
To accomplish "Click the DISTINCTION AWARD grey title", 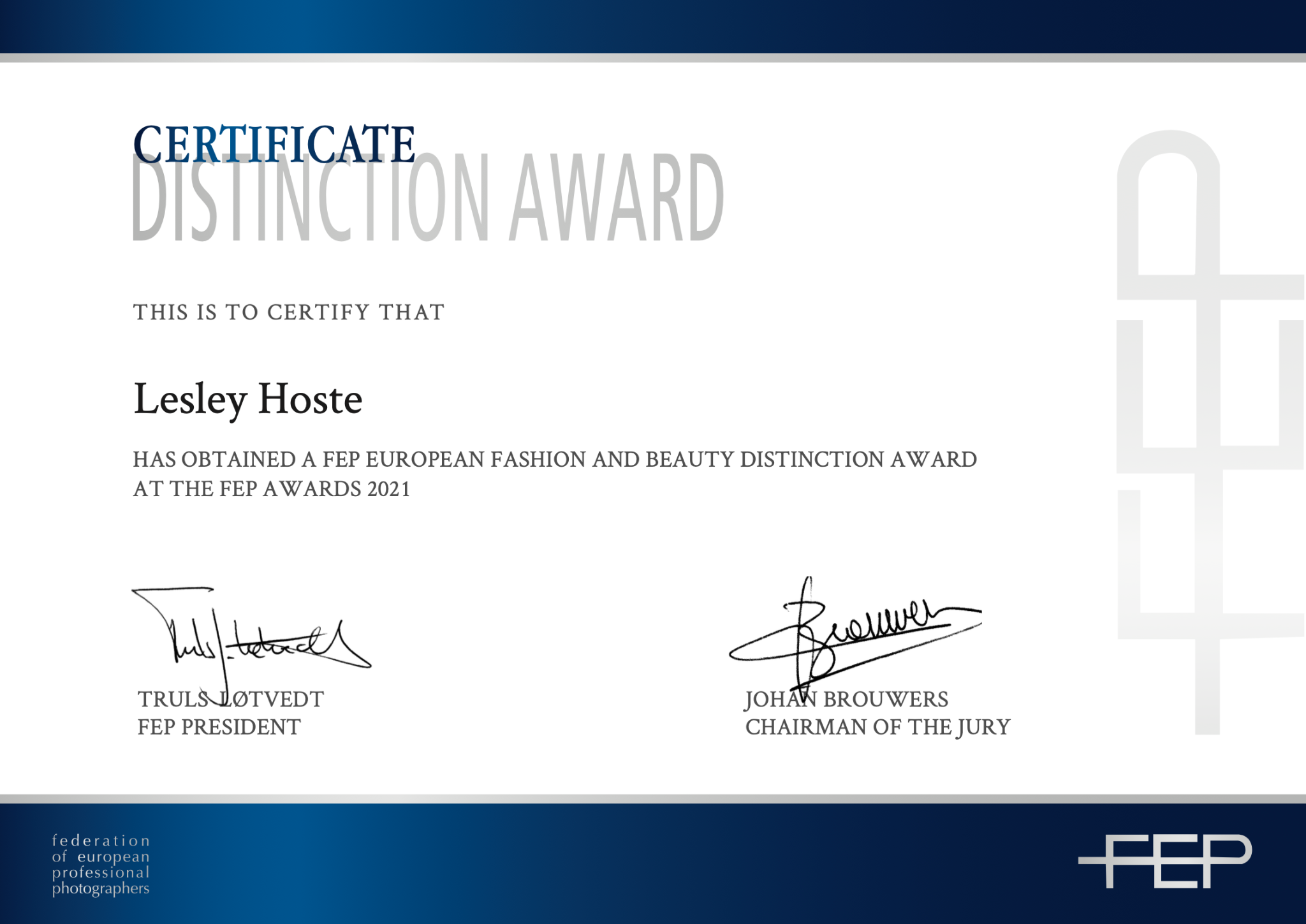I will point(429,198).
